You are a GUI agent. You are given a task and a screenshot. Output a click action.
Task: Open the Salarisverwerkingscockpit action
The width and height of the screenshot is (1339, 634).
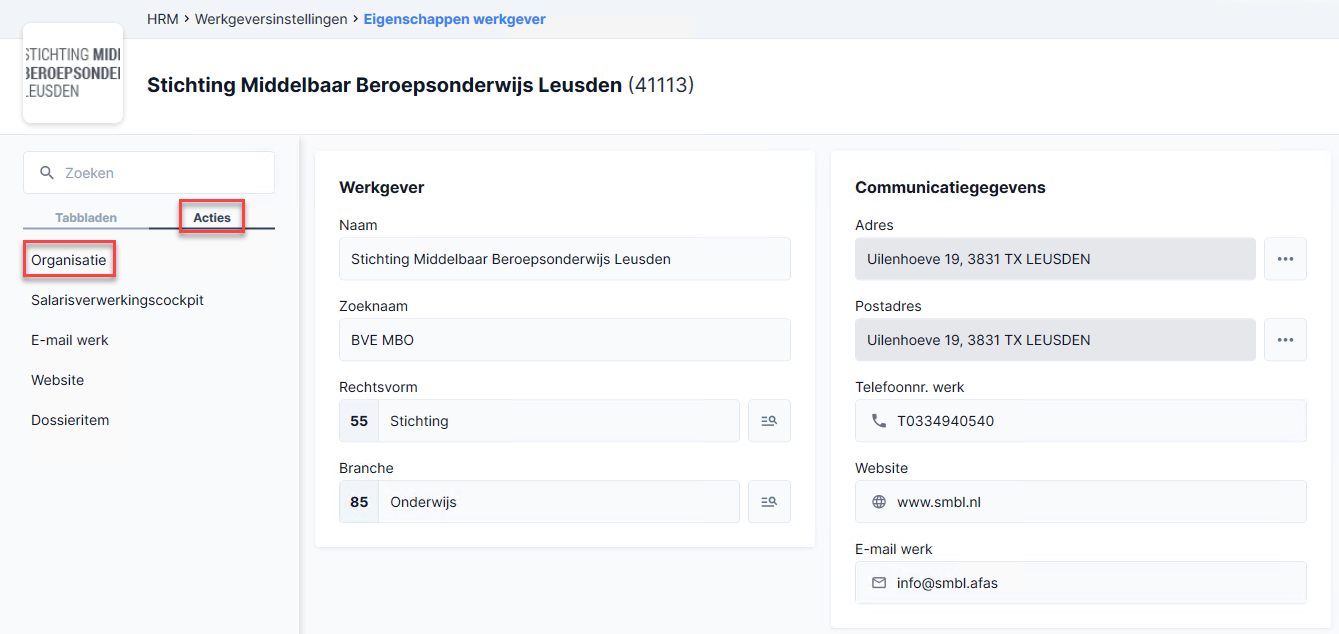(117, 300)
